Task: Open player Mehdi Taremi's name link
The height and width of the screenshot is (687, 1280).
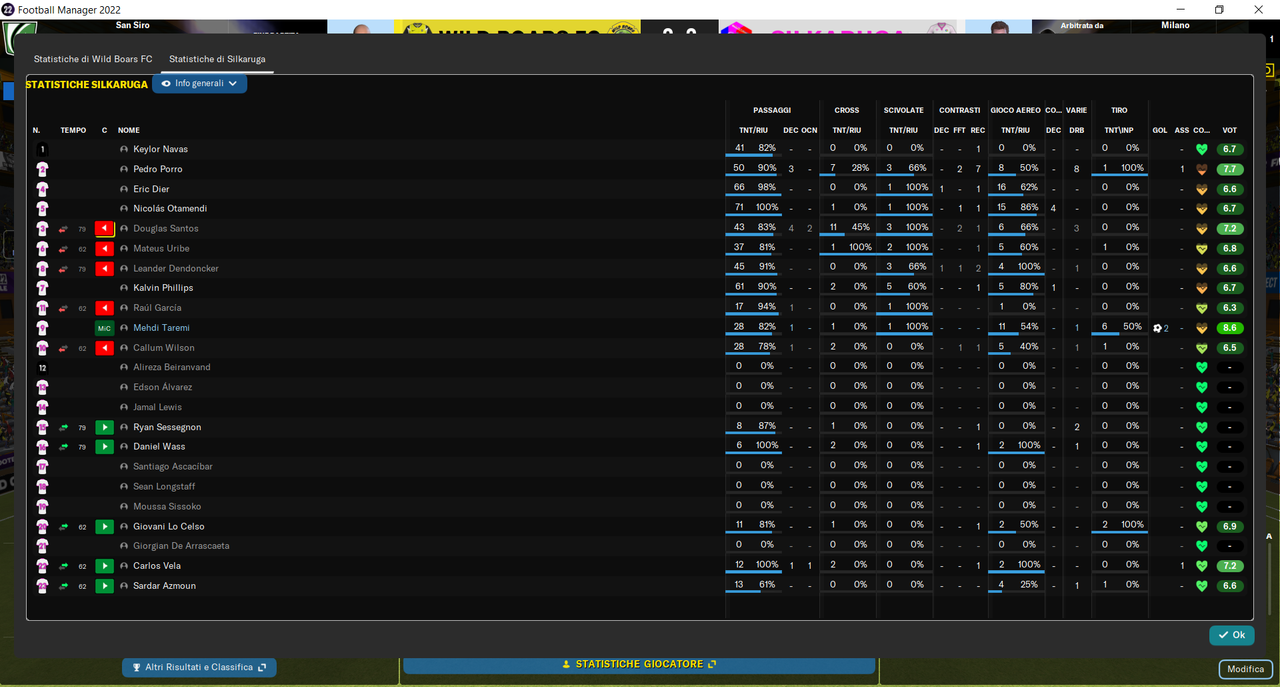Action: click(161, 328)
